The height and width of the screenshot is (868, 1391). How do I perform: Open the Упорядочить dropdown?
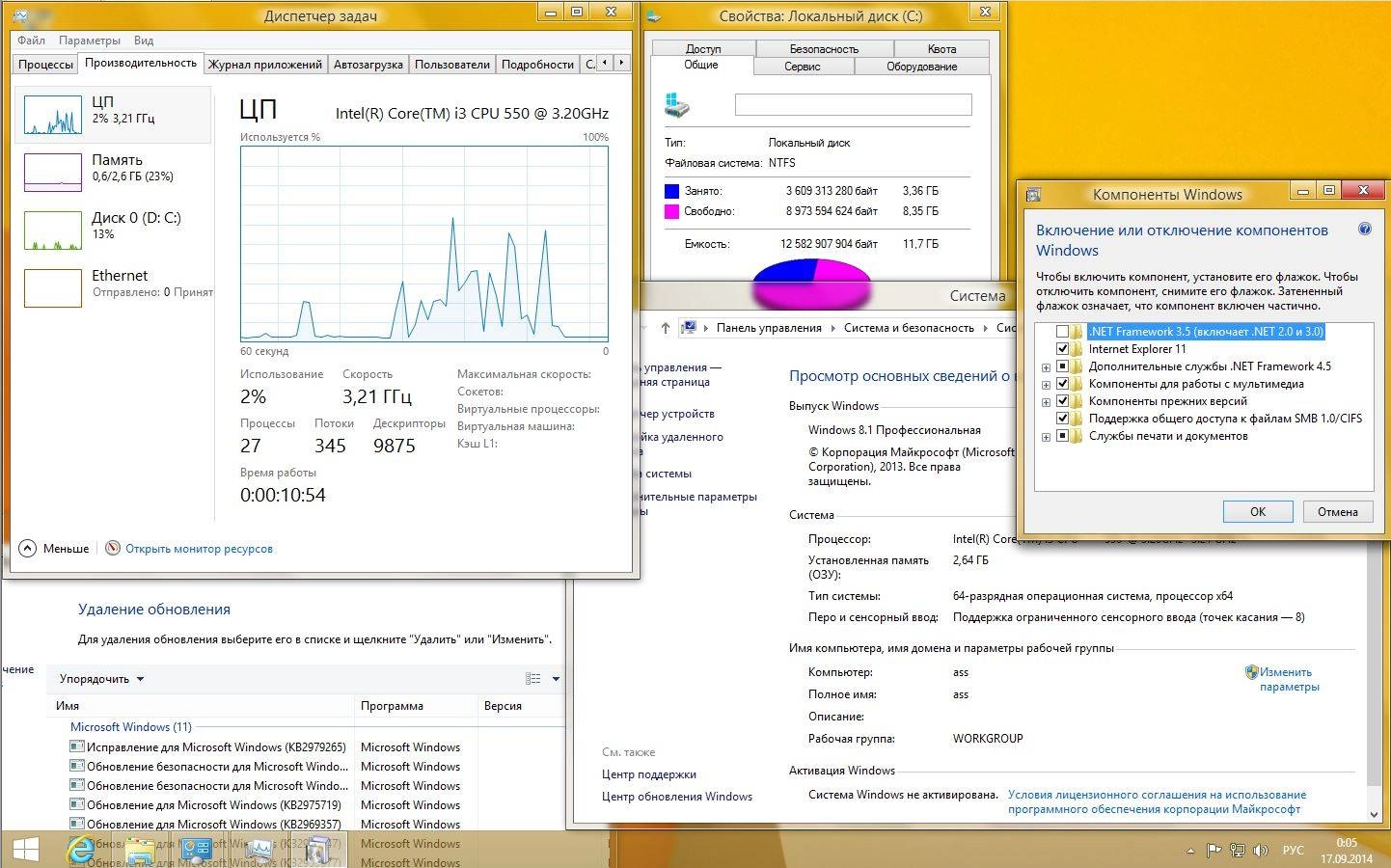tap(101, 679)
